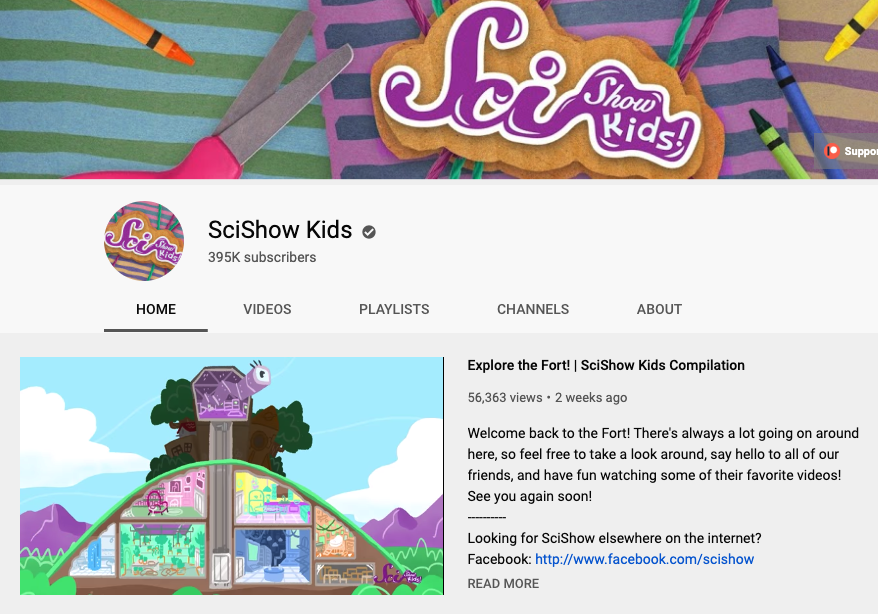878x614 pixels.
Task: Open the Home tab
Action: pos(156,310)
